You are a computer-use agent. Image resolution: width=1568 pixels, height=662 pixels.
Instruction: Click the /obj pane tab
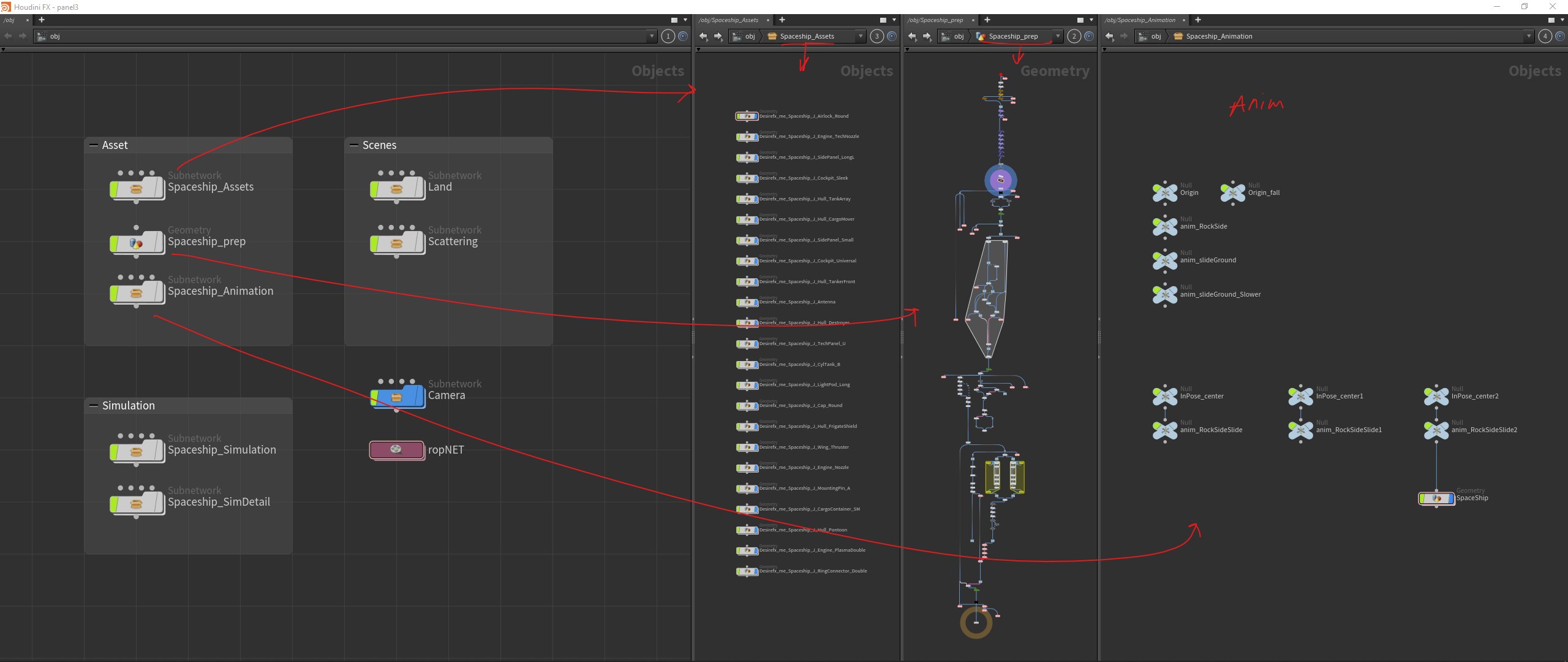click(10, 20)
